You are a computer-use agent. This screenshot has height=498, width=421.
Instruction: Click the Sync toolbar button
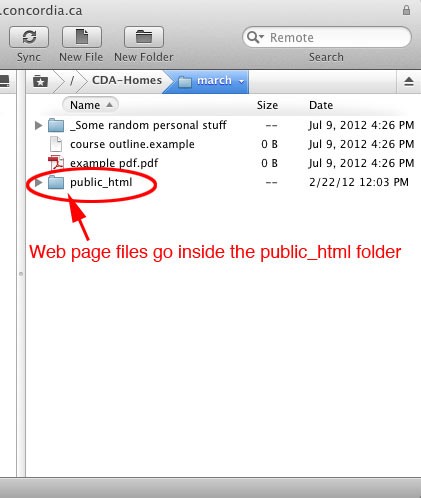coord(29,37)
